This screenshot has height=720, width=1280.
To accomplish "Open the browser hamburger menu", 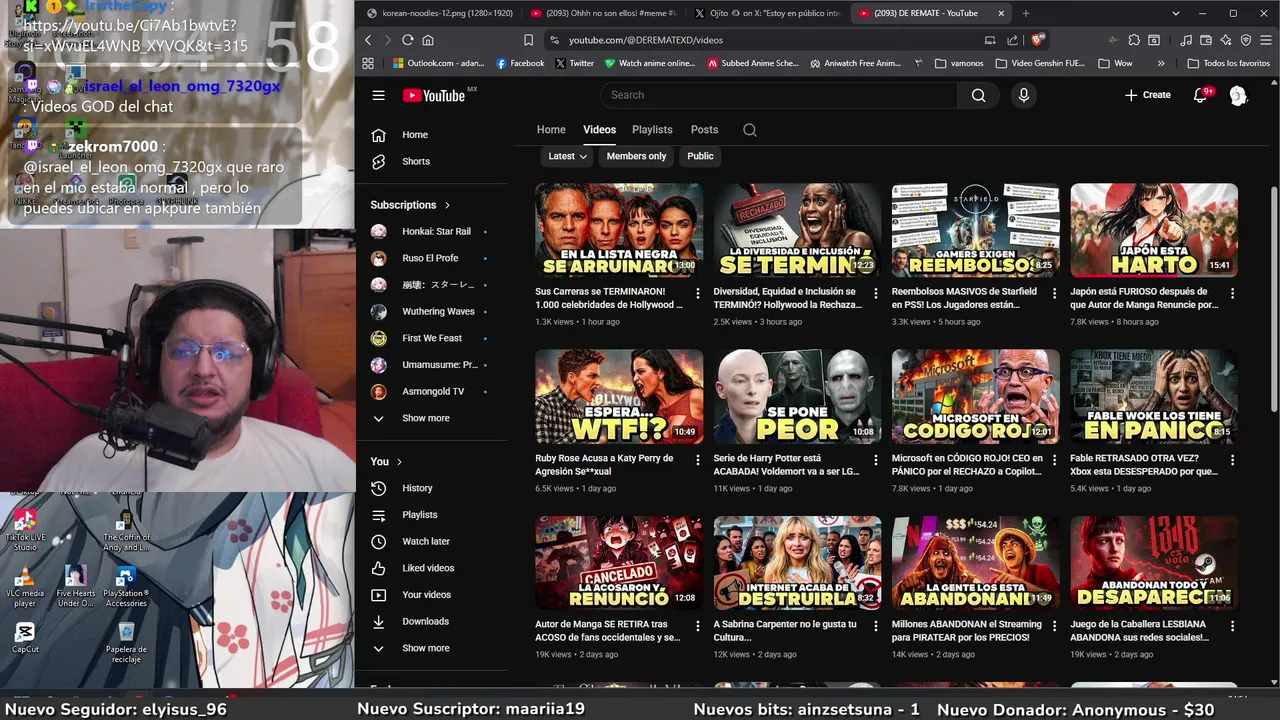I will coord(1265,40).
